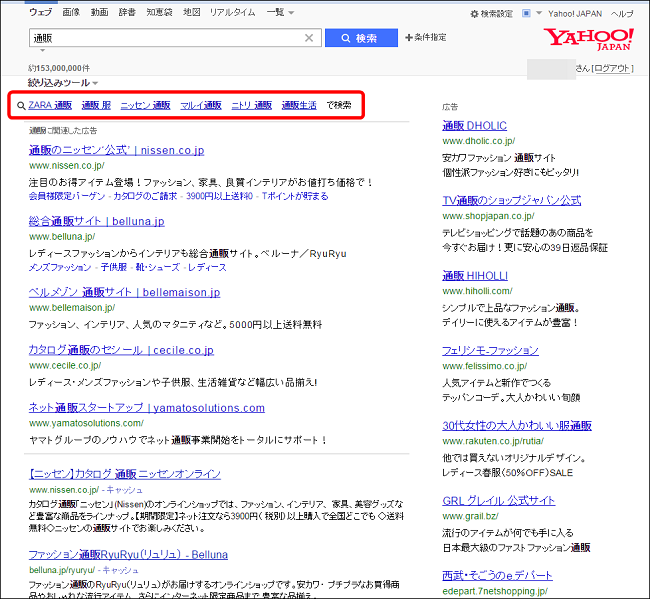
Task: Open the GRL グレイル 公式サイト ad
Action: (498, 501)
